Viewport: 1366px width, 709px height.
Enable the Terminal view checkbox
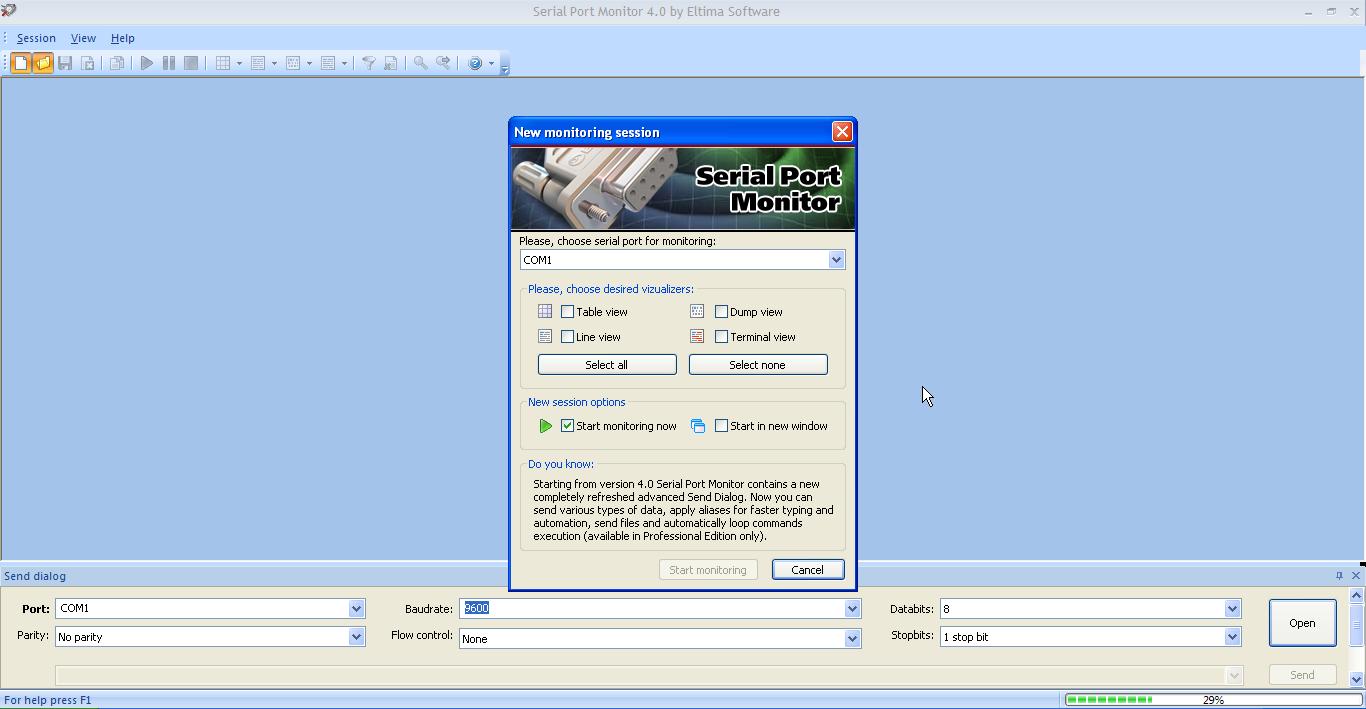[x=721, y=337]
